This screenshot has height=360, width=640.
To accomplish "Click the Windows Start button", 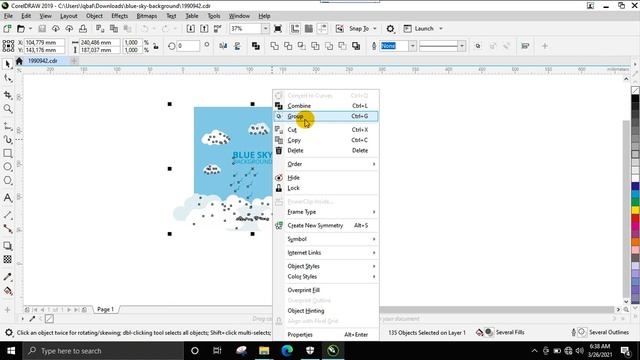I will 11,351.
